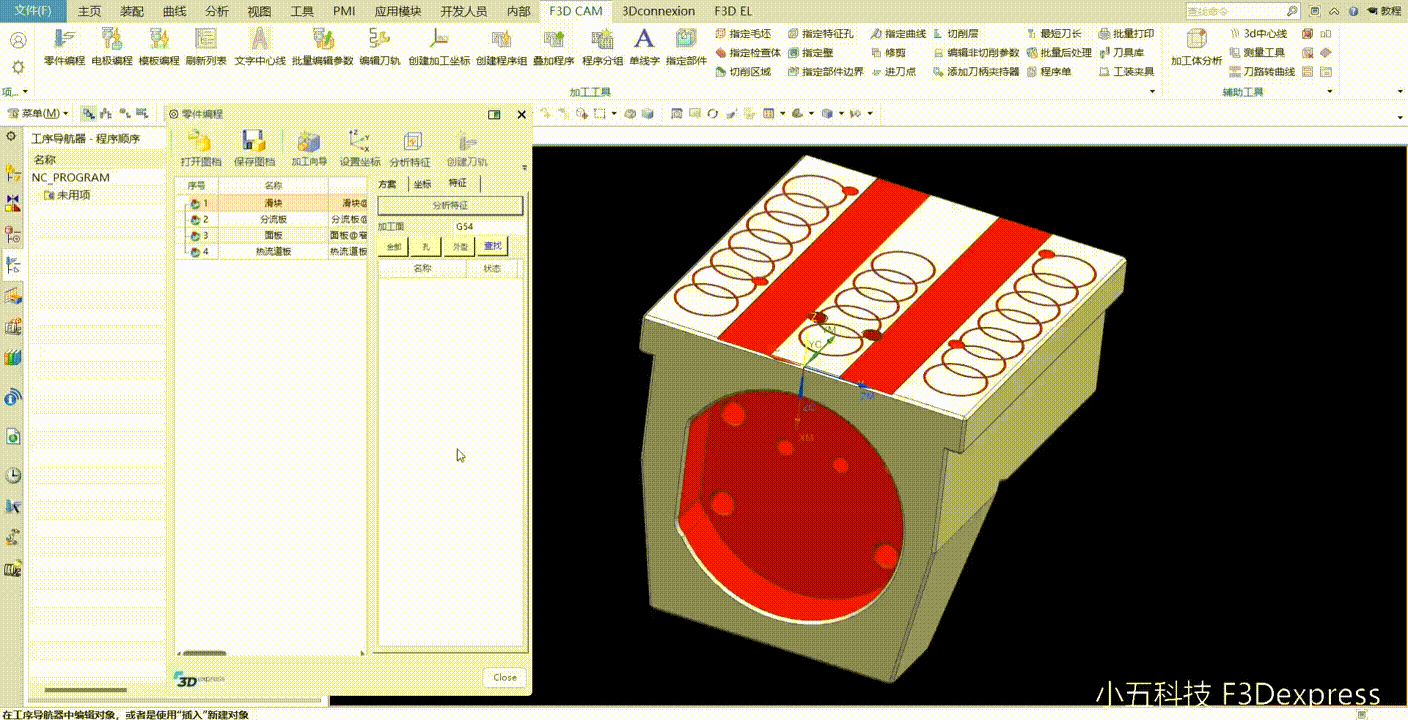1408x720 pixels.
Task: Select the 文字中心线 text centerline tool
Action: (260, 46)
